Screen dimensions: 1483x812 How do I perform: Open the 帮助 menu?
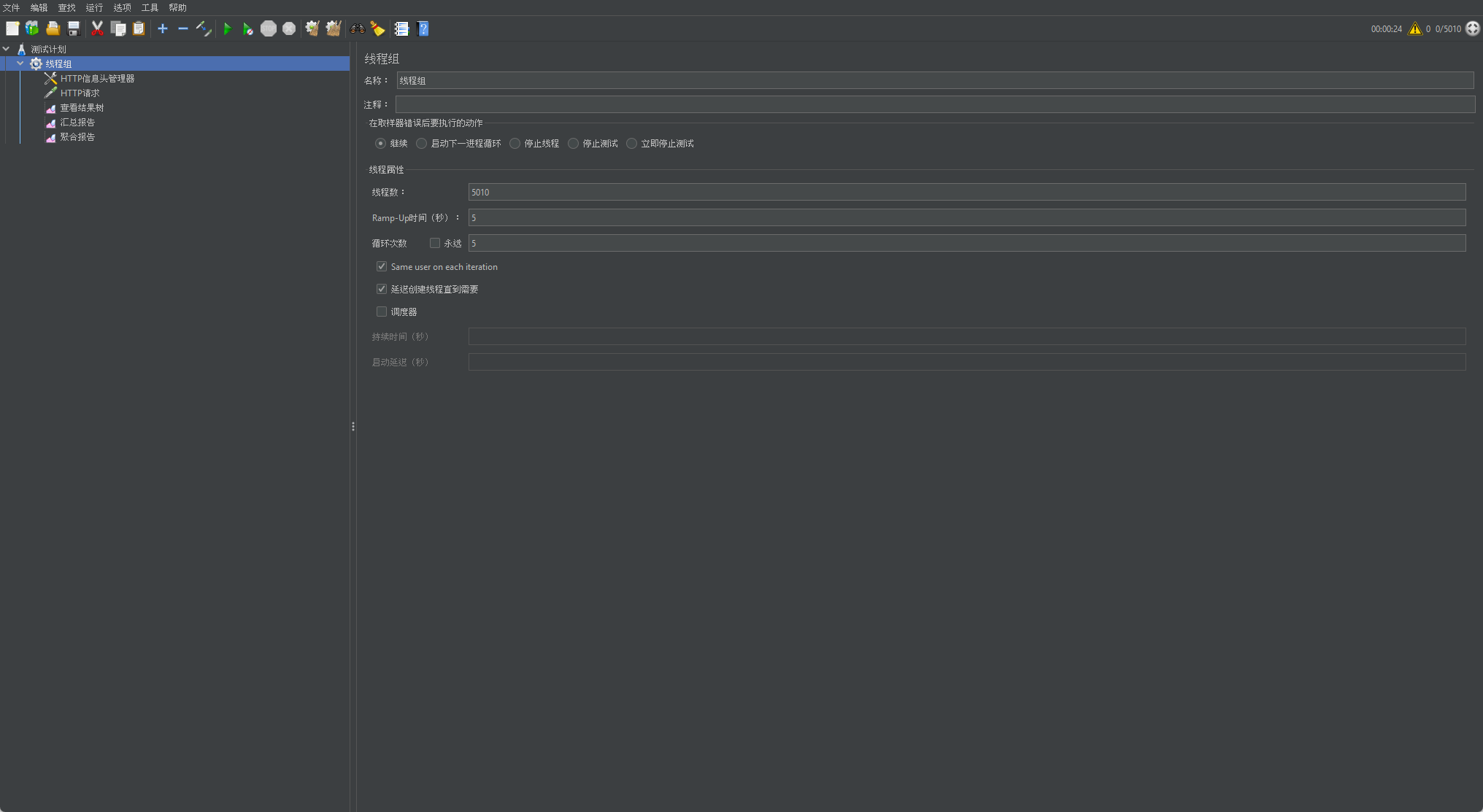coord(178,7)
